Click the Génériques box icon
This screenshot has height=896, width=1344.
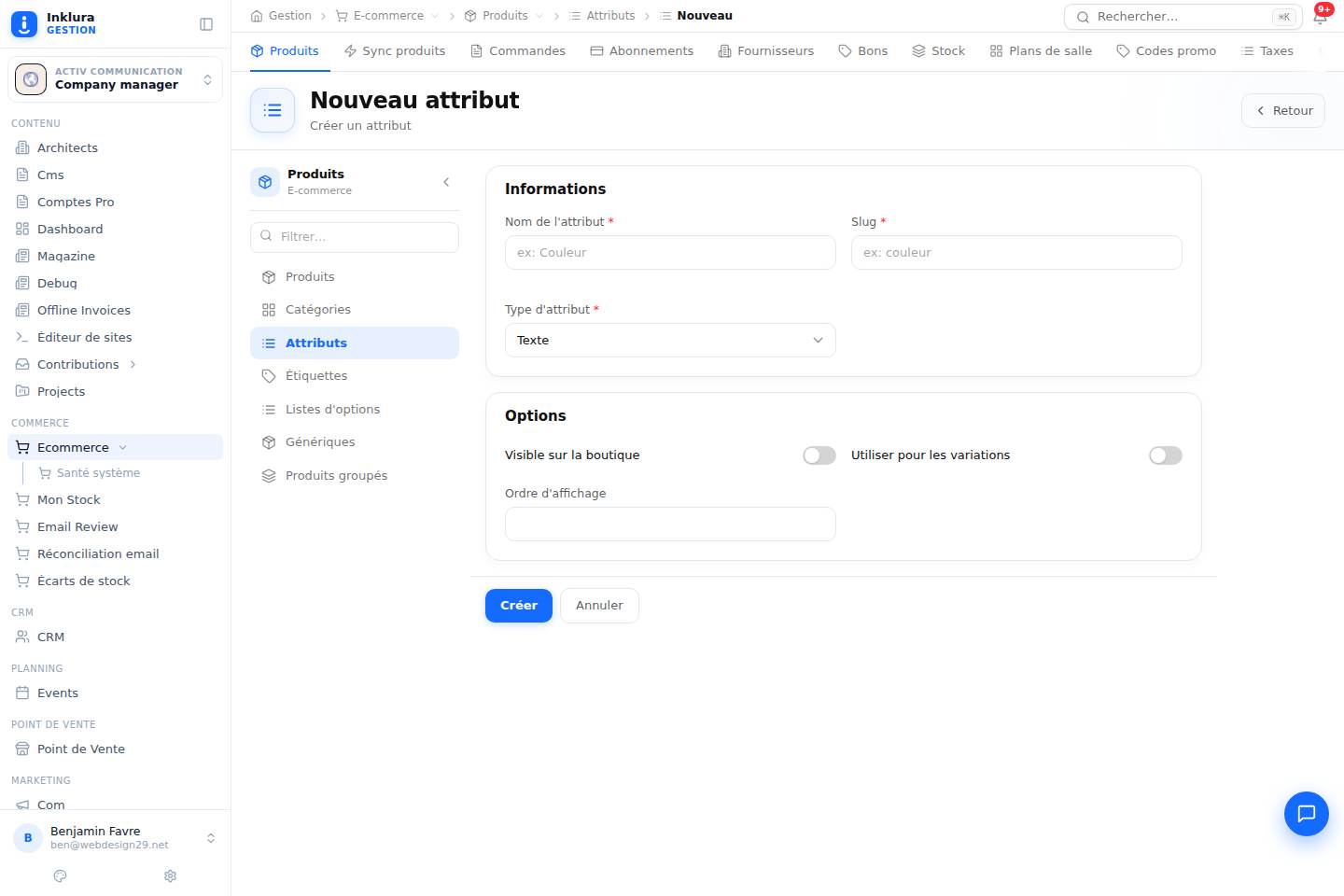(x=269, y=442)
